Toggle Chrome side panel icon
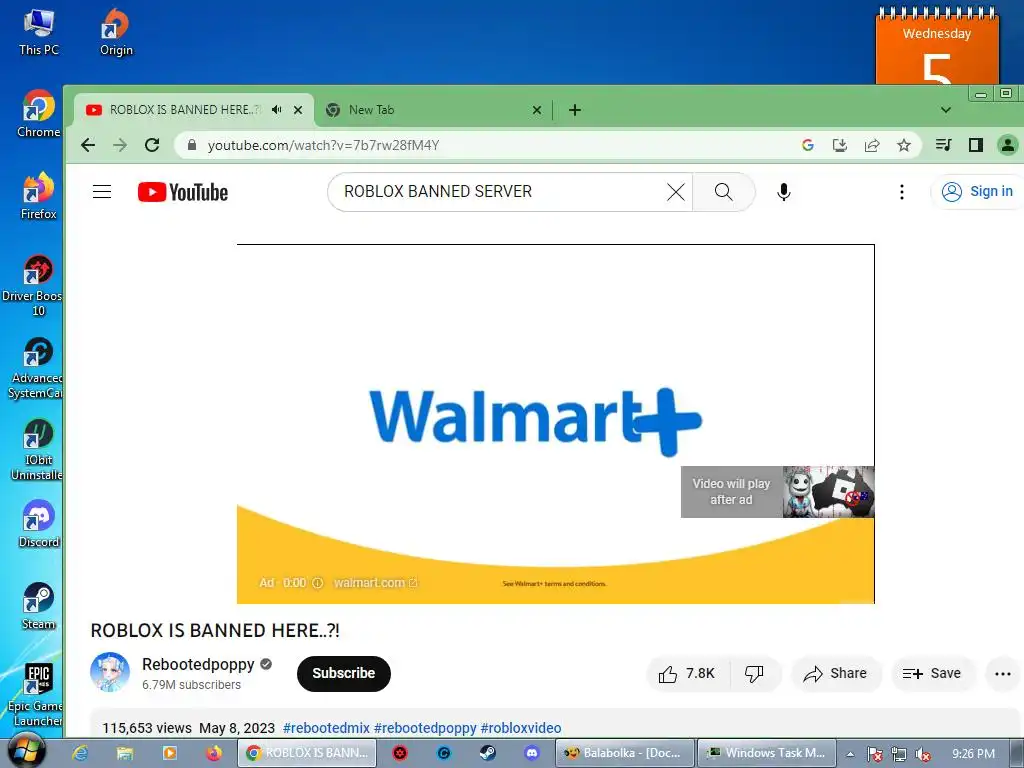 (976, 145)
